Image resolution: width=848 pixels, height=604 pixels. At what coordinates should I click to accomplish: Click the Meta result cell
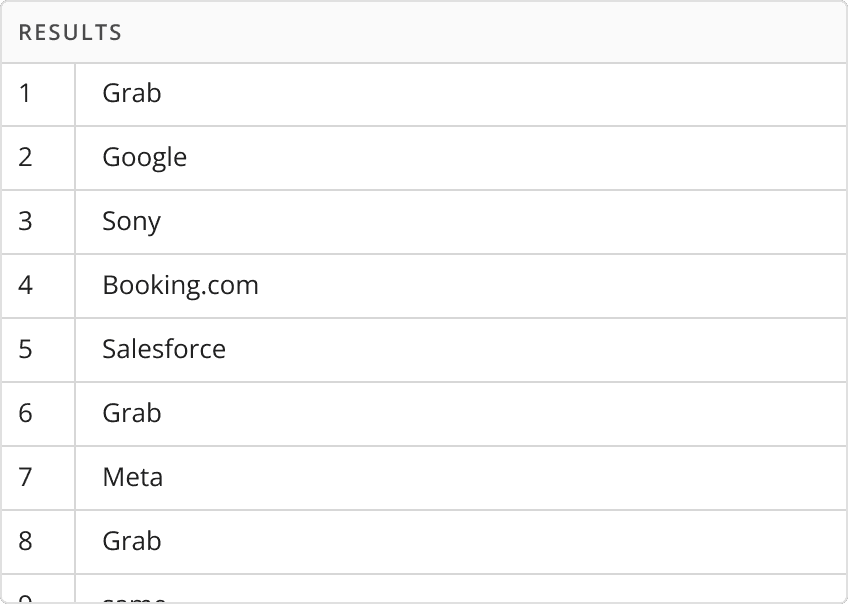[x=461, y=477]
